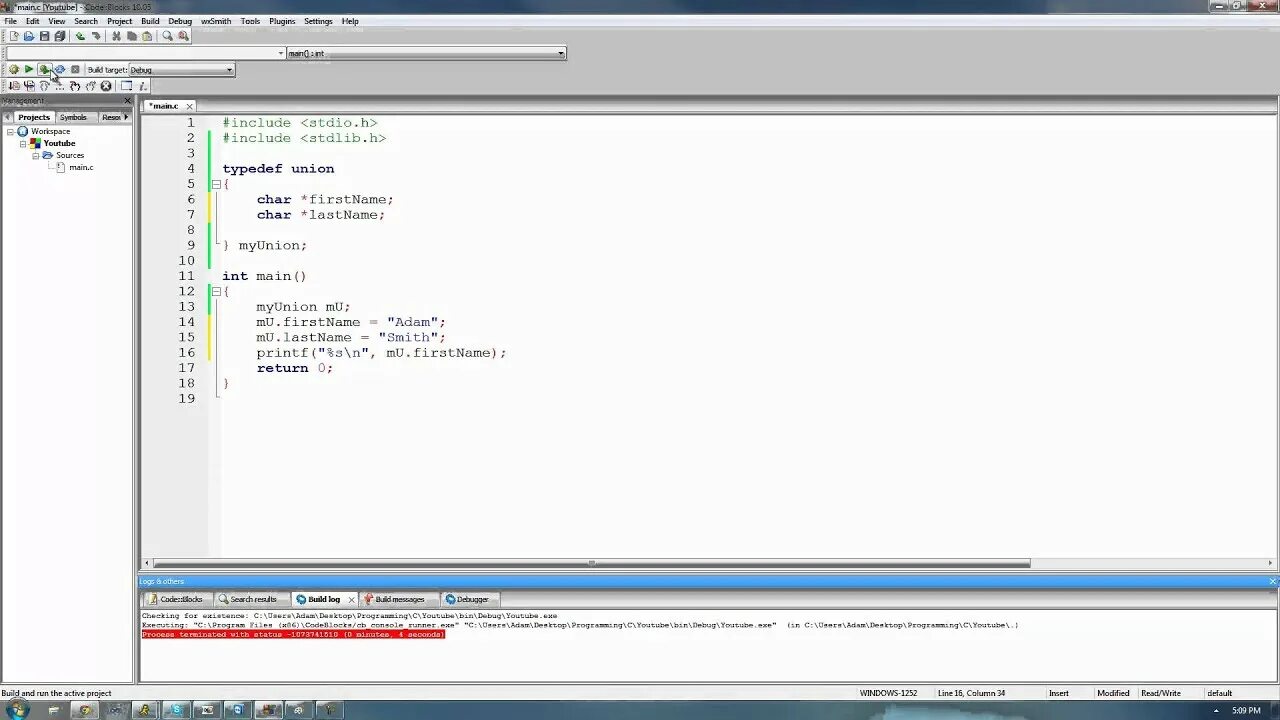1280x720 pixels.
Task: Open the debugger info icon
Action: click(x=142, y=86)
